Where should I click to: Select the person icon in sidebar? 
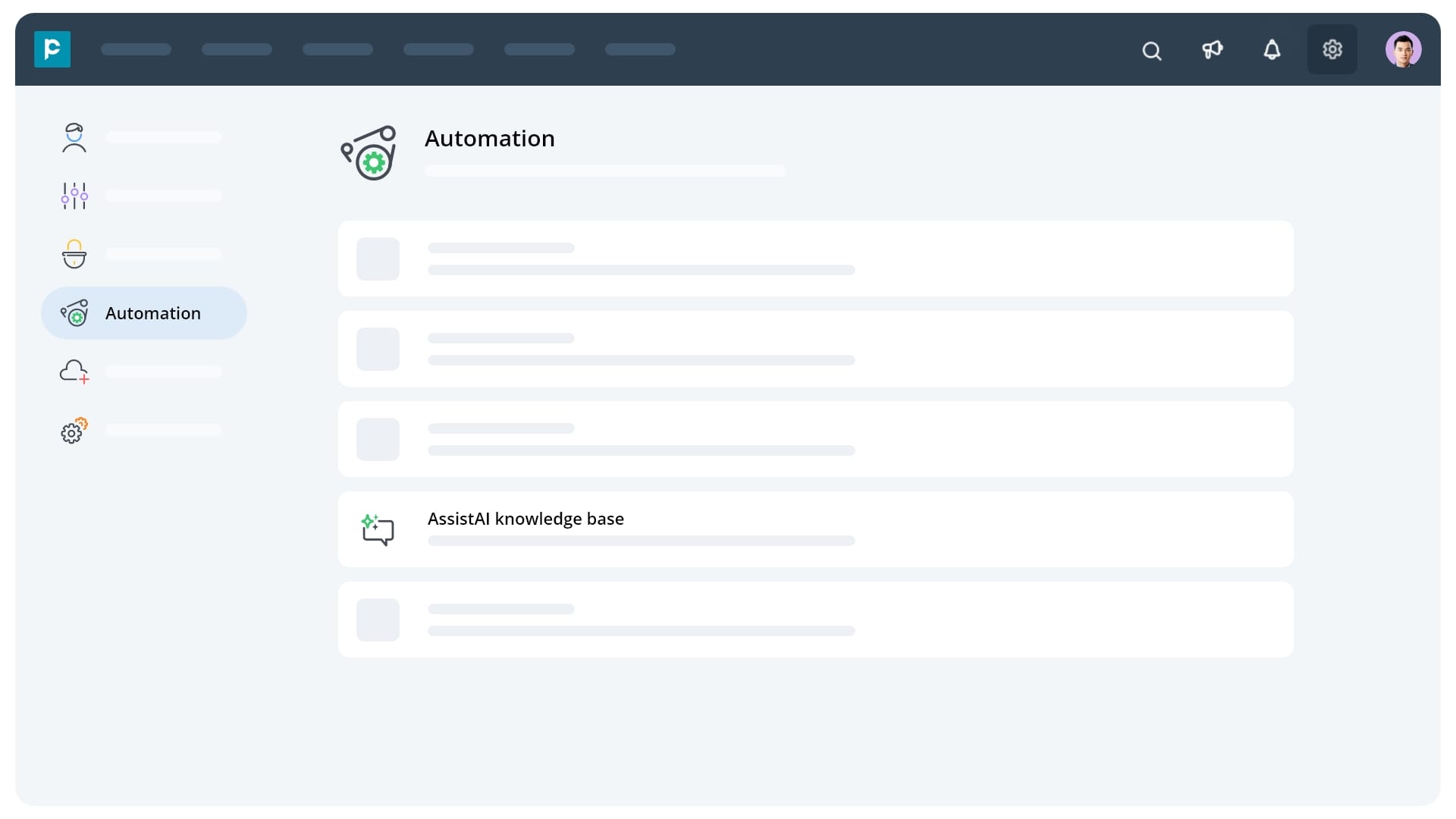click(74, 138)
